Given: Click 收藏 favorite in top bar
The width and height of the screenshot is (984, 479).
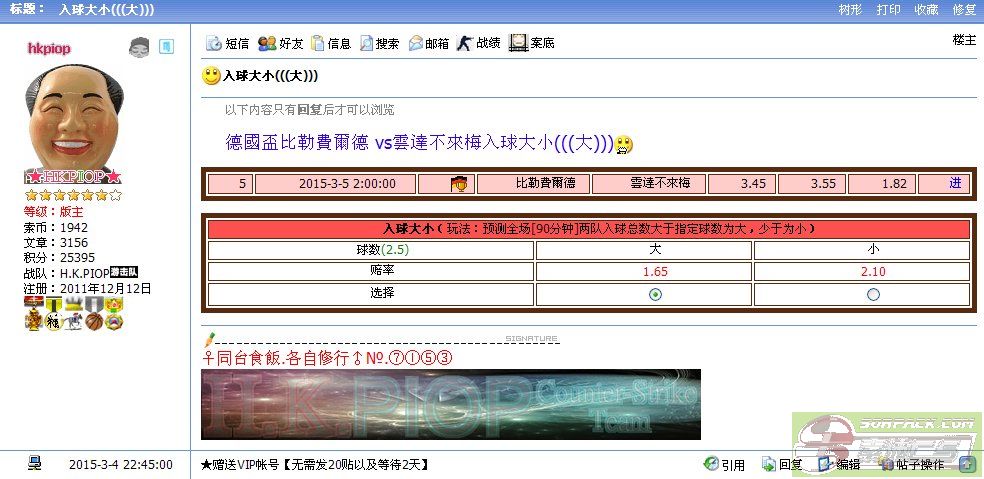Looking at the screenshot, I should (x=926, y=9).
